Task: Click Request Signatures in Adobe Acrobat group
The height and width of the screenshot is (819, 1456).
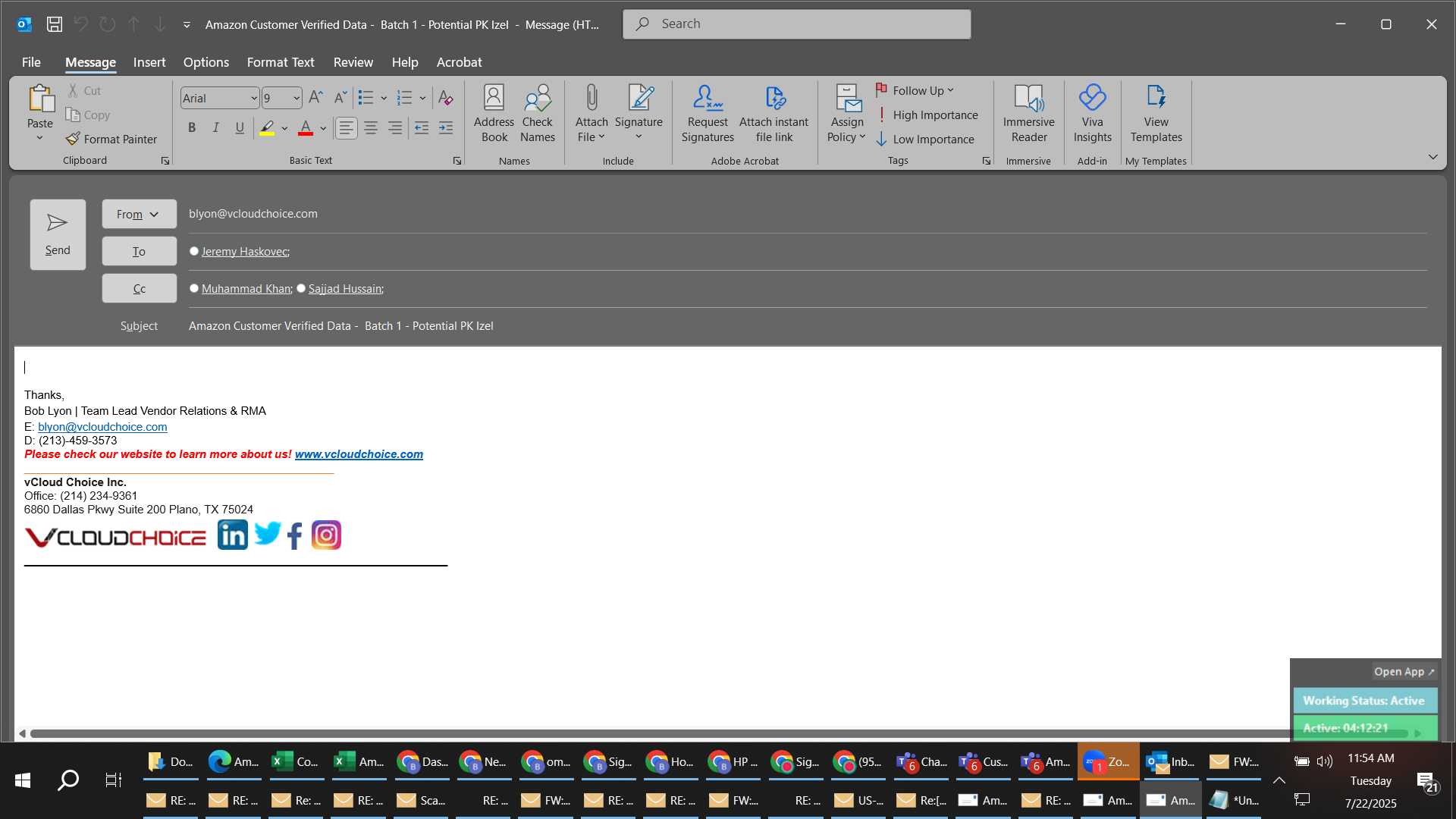Action: coord(708,114)
